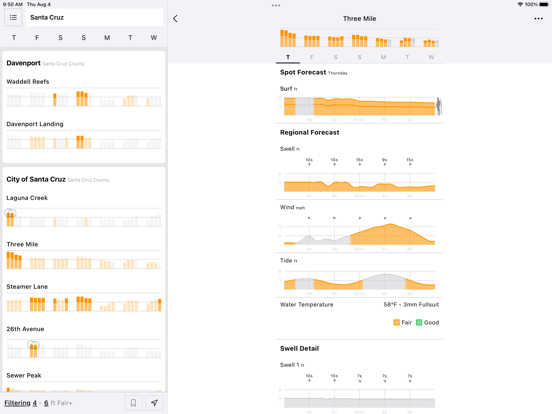Tap the bookmark icon in bottom bar
The image size is (552, 414).
(133, 403)
